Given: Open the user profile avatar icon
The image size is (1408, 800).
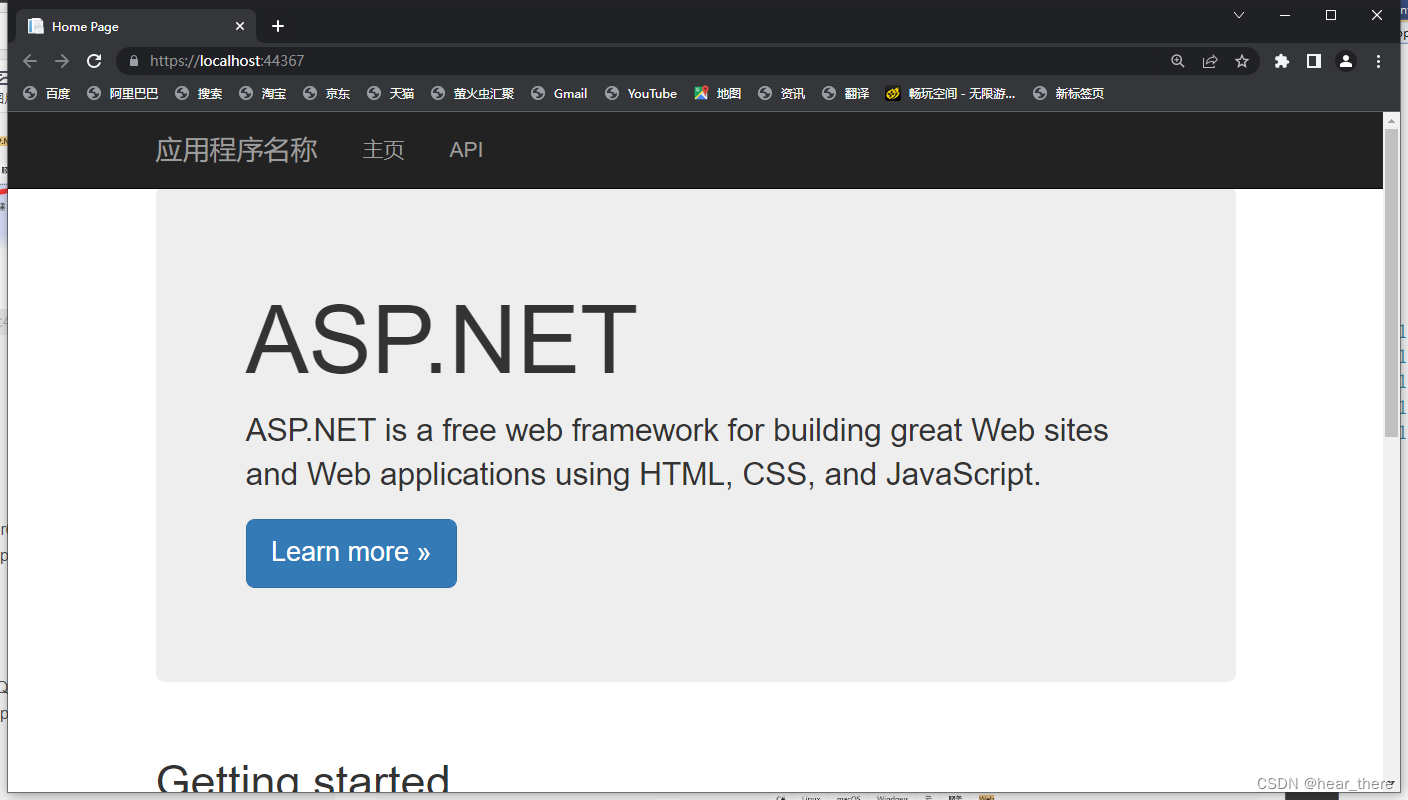Looking at the screenshot, I should [x=1346, y=61].
